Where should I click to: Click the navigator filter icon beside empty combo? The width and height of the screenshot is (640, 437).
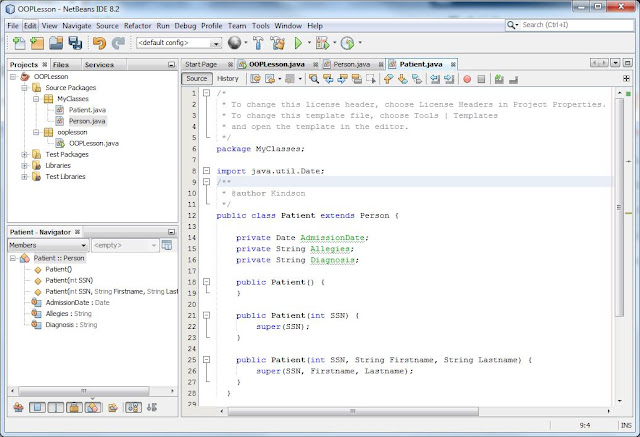(x=167, y=245)
